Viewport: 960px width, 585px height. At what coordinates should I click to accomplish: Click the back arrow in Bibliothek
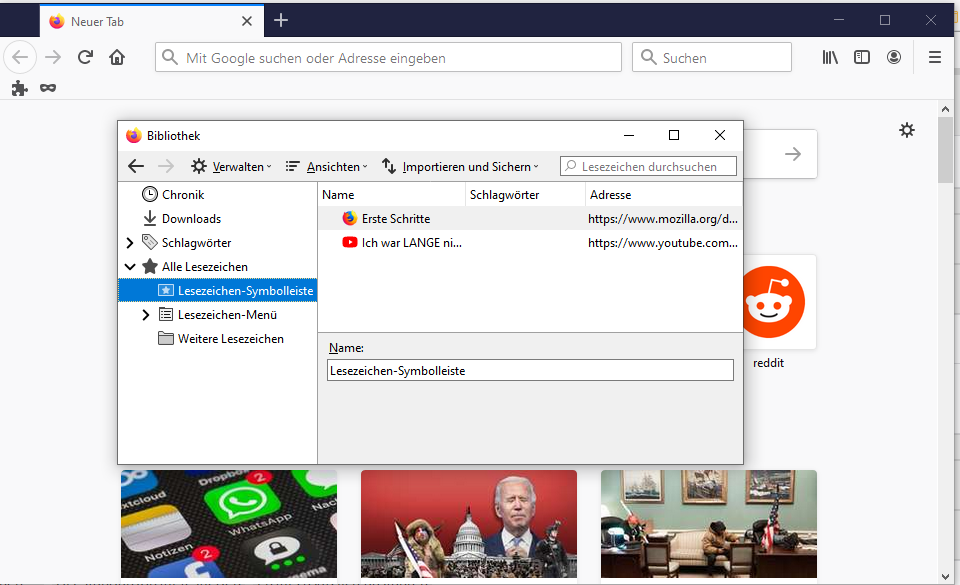137,167
